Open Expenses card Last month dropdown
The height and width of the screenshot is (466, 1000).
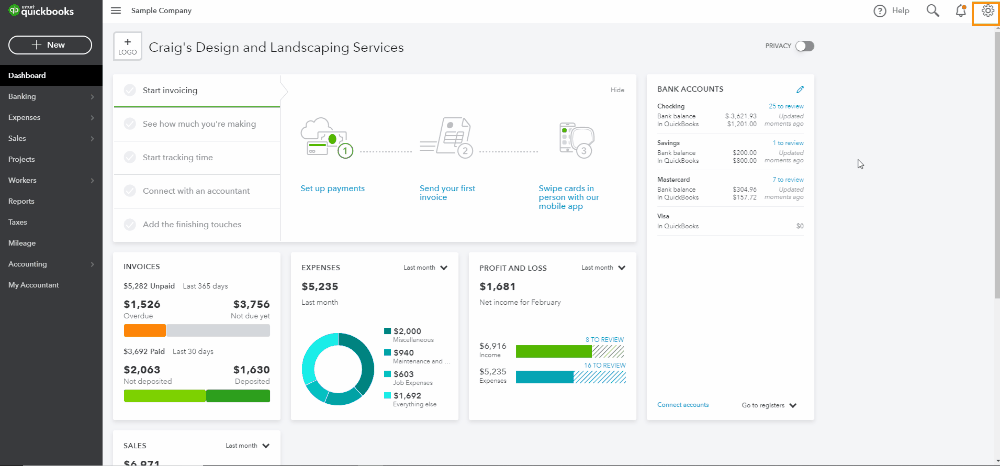(425, 268)
